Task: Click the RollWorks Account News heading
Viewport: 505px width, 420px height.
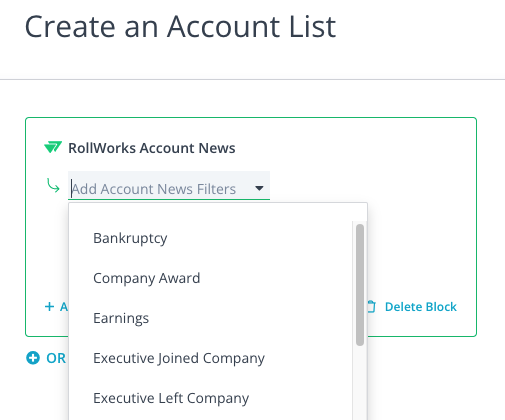Action: point(152,148)
